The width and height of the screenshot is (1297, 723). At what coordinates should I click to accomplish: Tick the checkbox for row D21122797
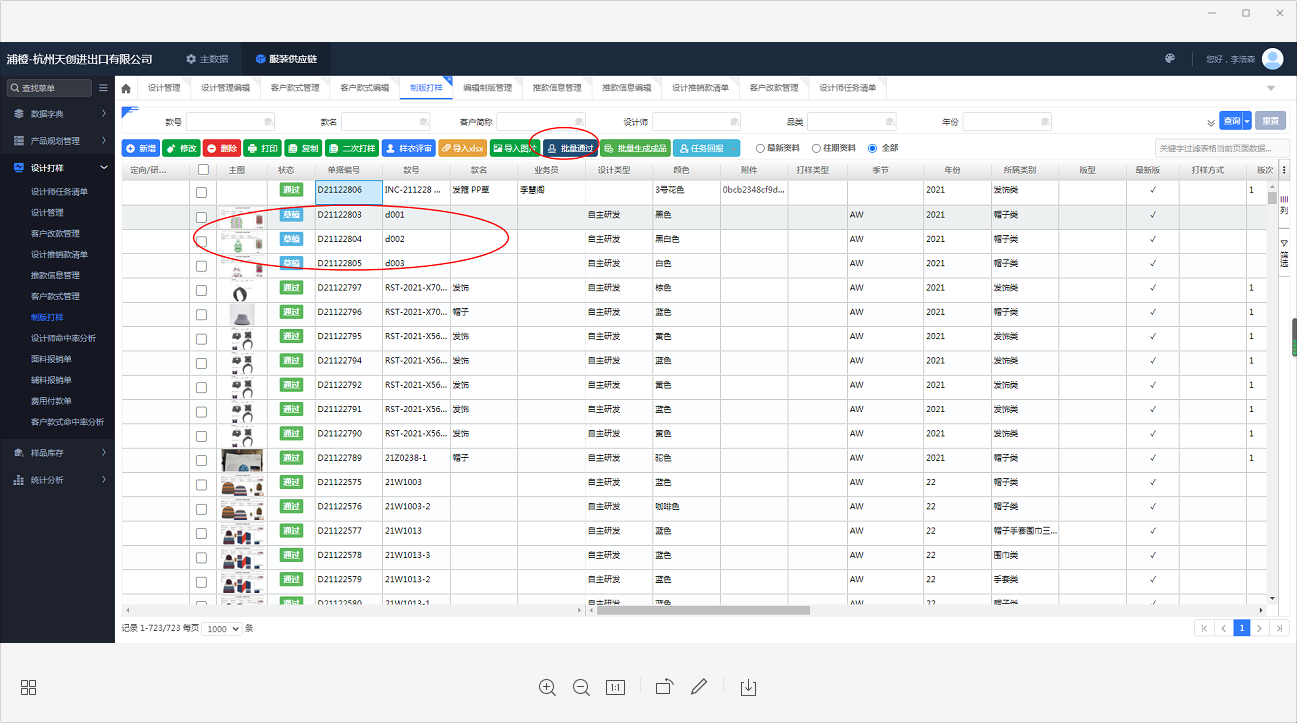(x=202, y=290)
